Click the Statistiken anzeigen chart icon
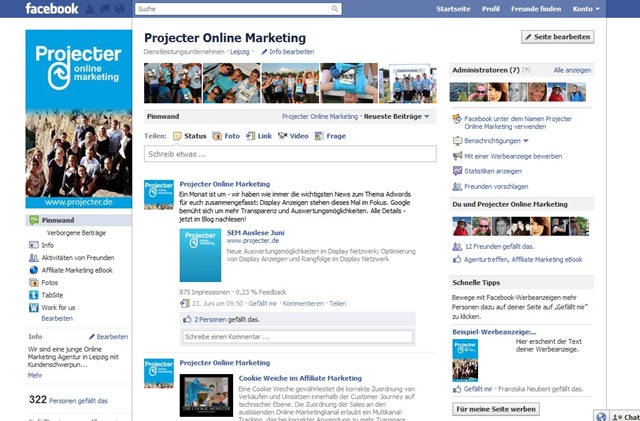The height and width of the screenshot is (421, 640). pos(457,171)
